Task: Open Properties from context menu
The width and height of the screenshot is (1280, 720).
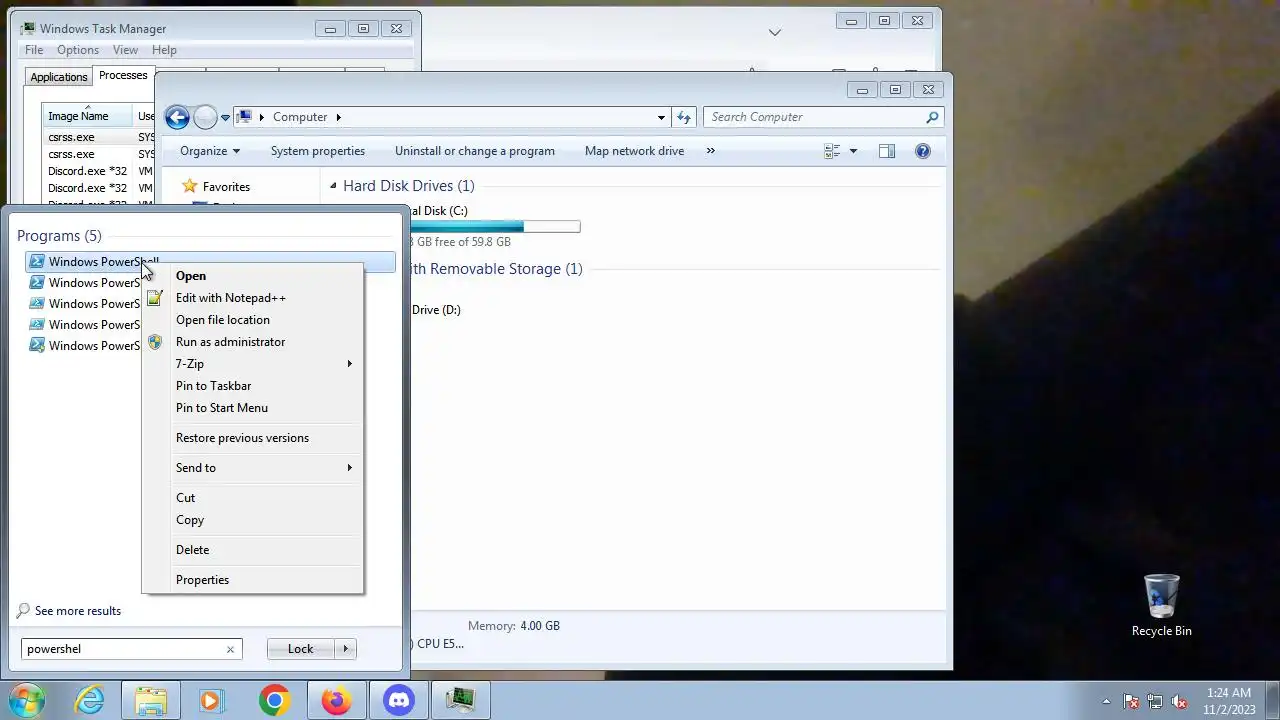Action: [x=252, y=580]
